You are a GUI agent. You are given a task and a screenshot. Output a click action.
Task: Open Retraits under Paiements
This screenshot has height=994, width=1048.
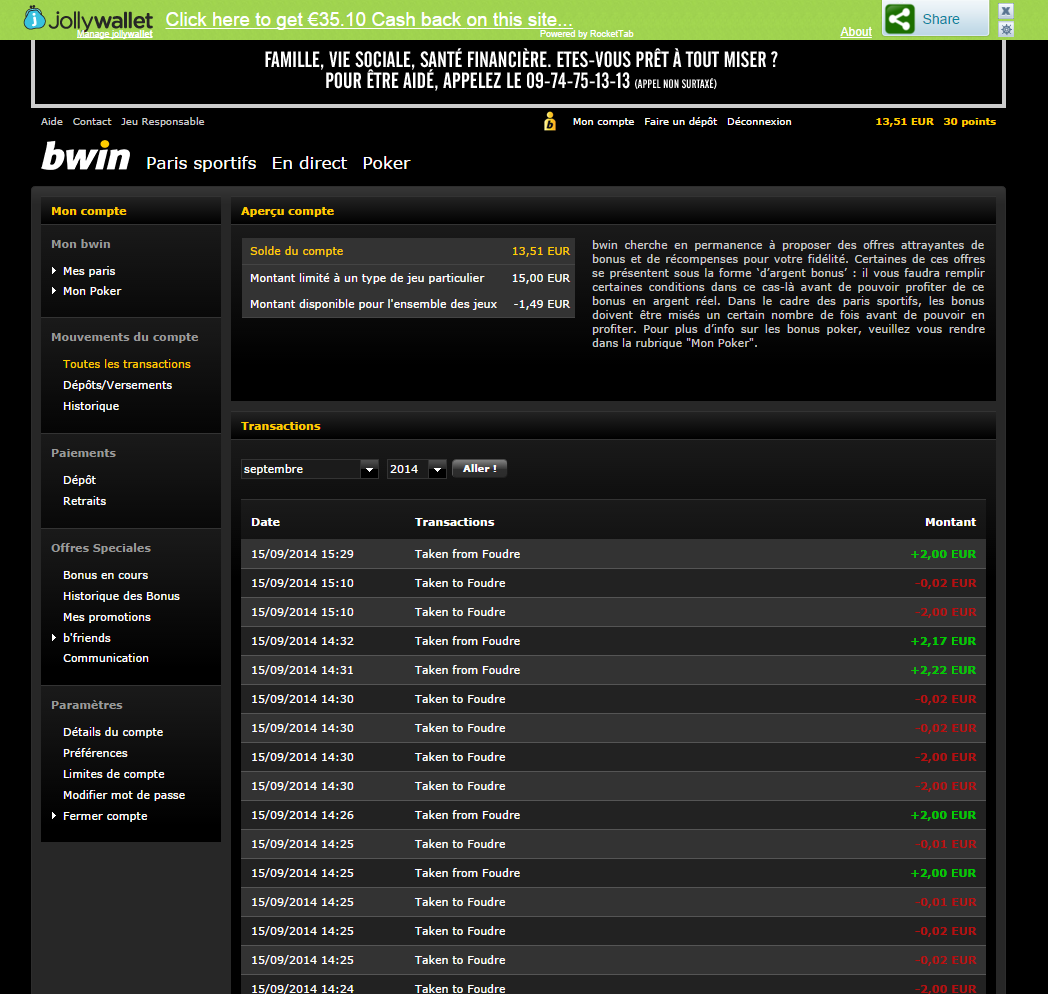pyautogui.click(x=85, y=501)
